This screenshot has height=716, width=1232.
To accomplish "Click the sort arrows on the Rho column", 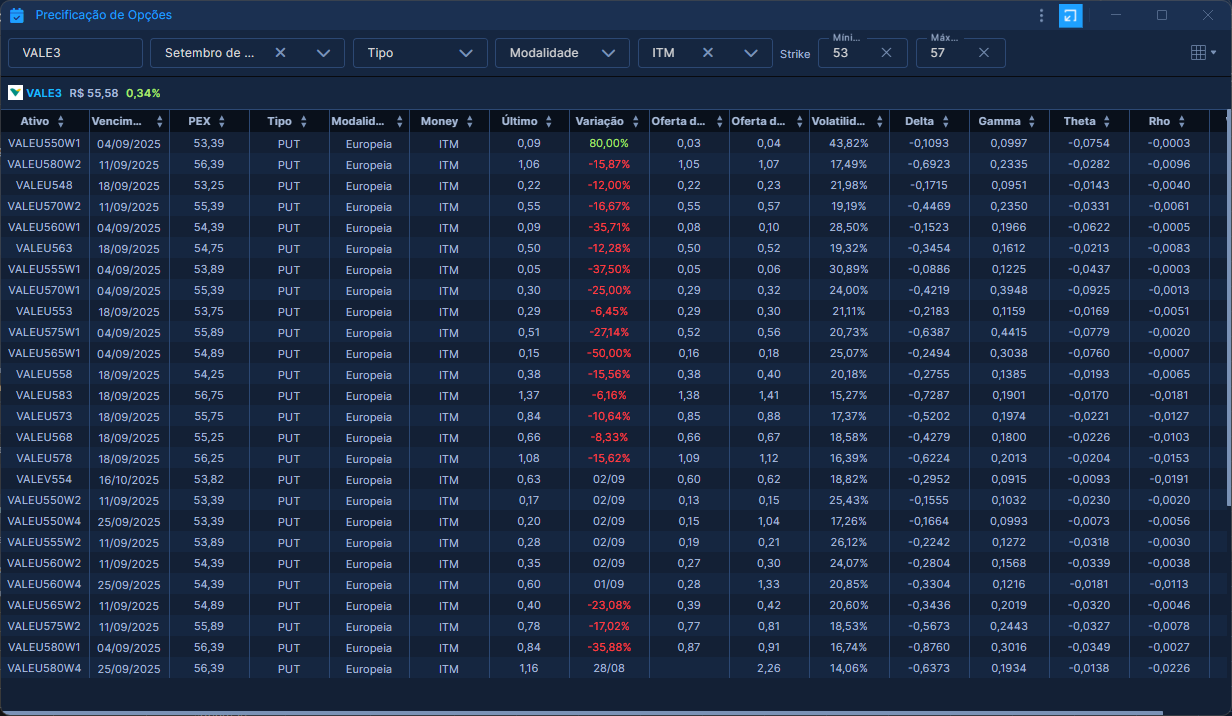I will 1181,121.
